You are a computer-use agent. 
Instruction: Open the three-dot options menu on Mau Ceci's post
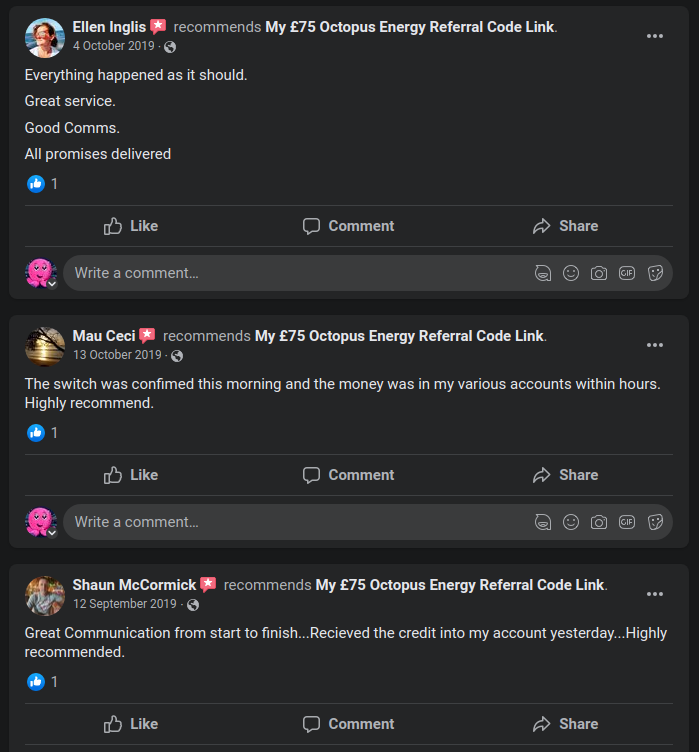655,345
